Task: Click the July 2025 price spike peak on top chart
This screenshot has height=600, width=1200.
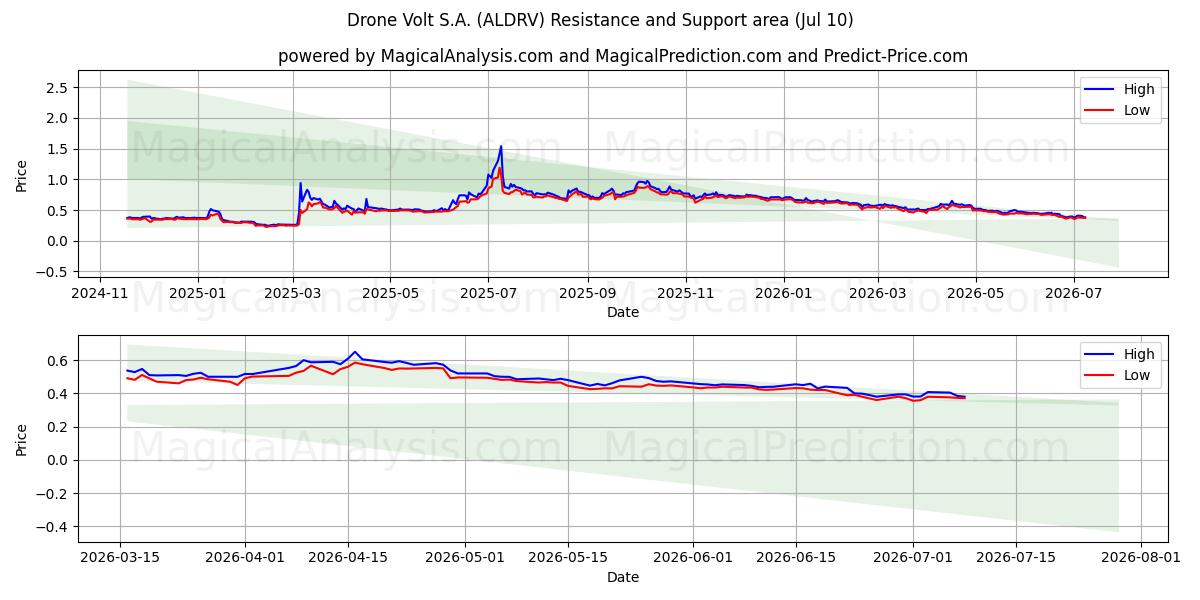Action: coord(501,147)
